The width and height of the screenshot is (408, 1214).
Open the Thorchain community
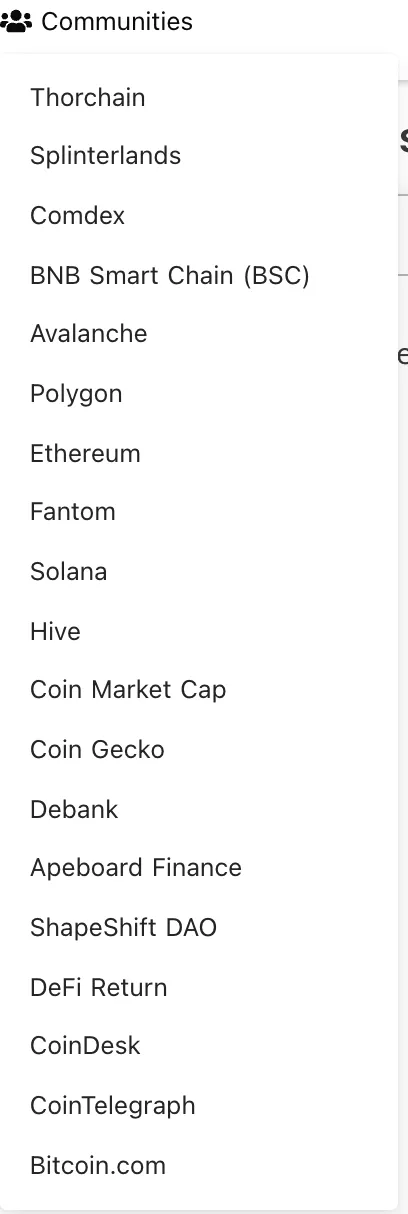coord(199,98)
